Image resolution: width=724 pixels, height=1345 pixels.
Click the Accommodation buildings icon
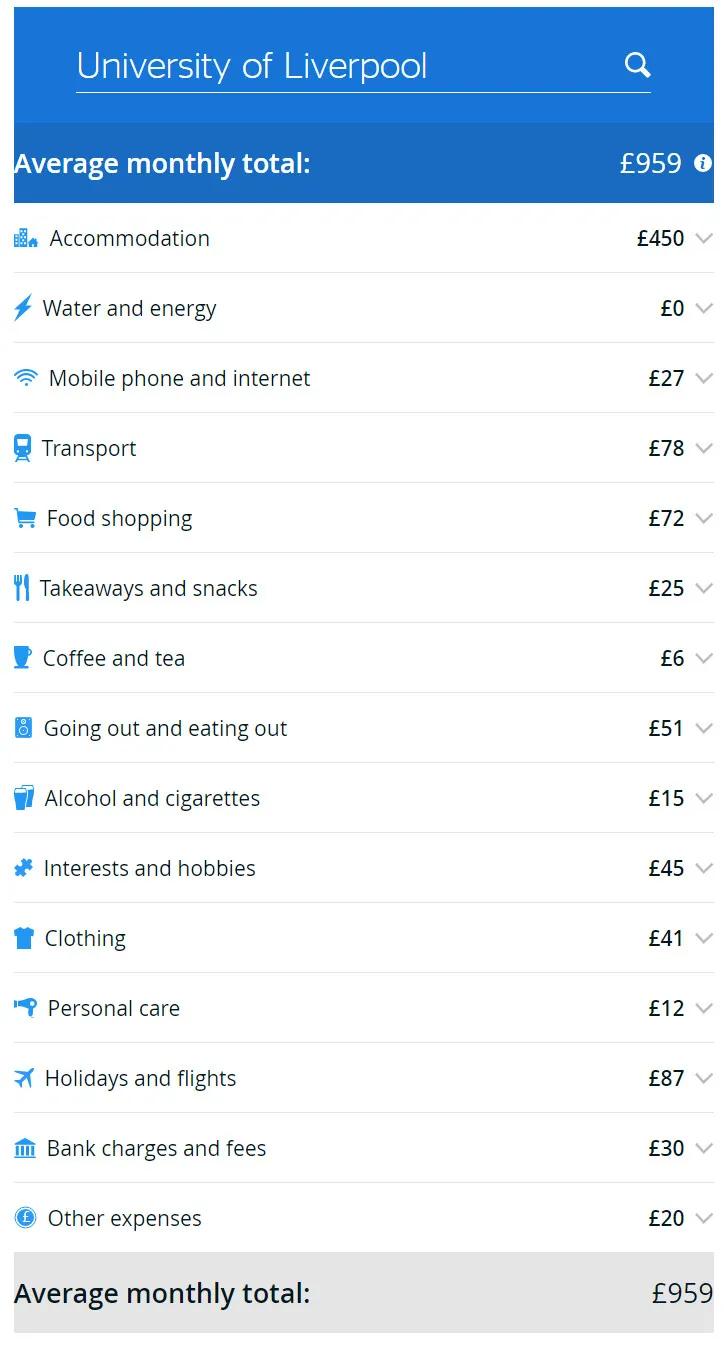(x=25, y=238)
